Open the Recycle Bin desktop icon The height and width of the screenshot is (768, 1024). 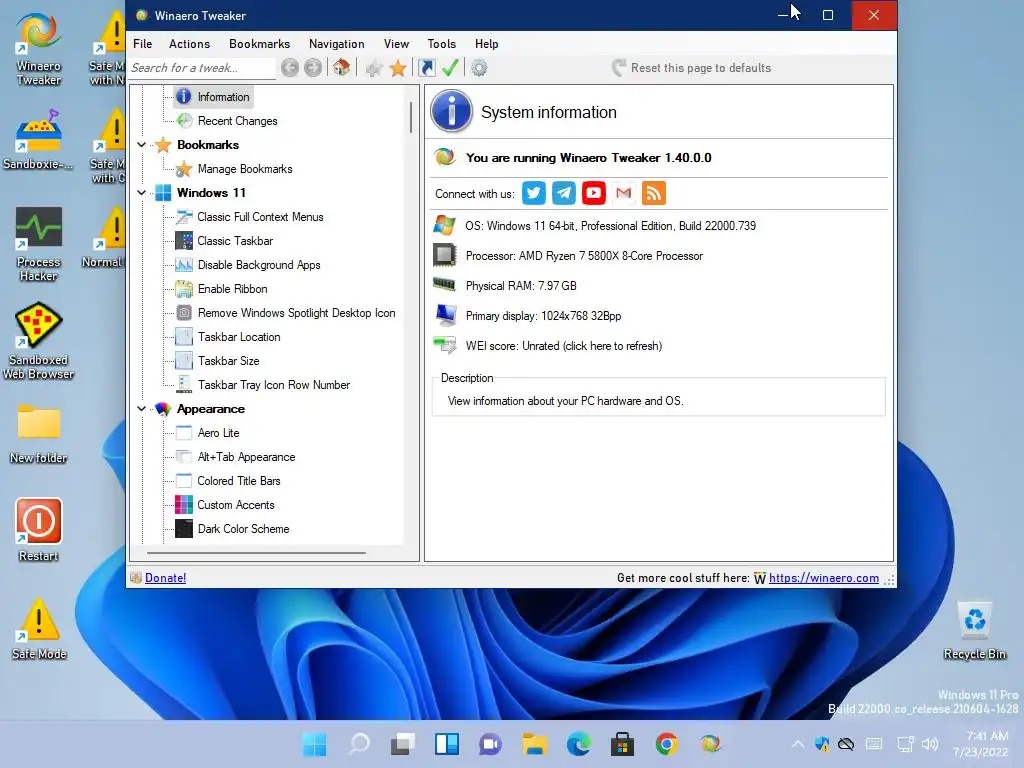974,630
